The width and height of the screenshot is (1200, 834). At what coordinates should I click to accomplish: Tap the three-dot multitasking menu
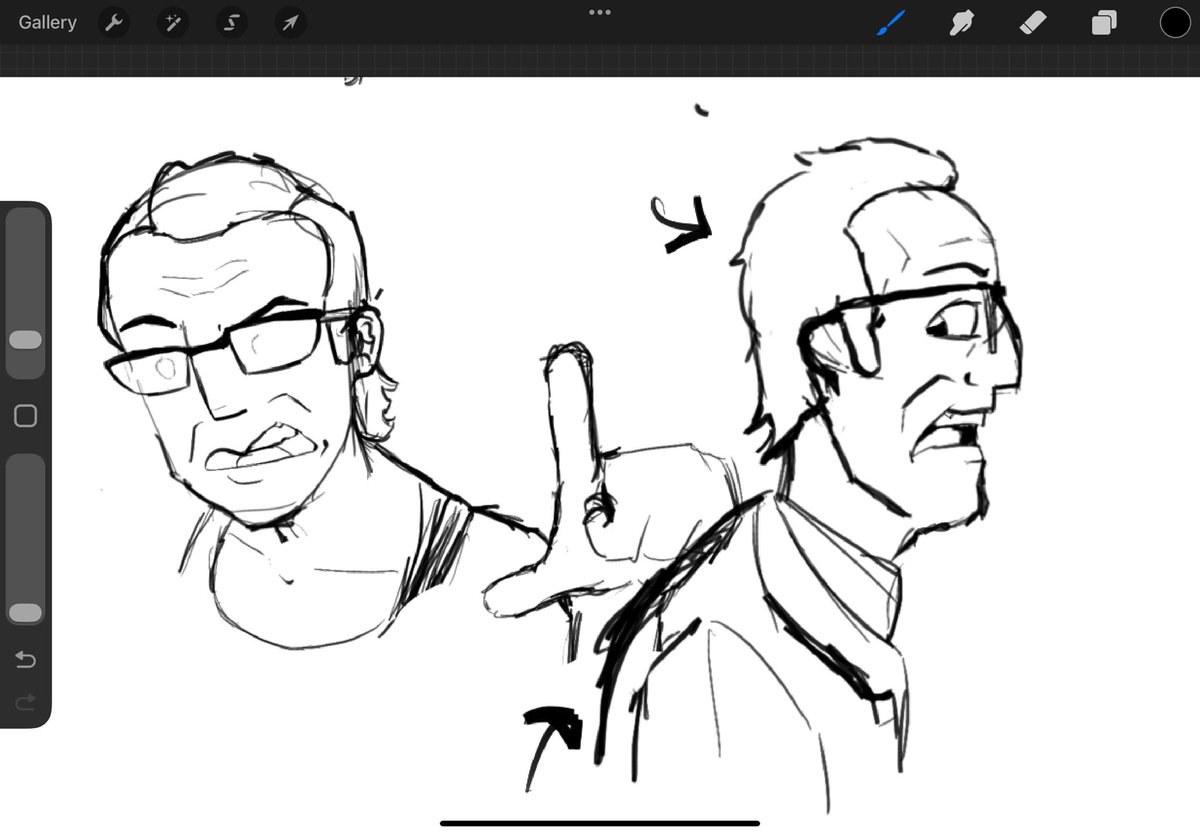(x=600, y=12)
